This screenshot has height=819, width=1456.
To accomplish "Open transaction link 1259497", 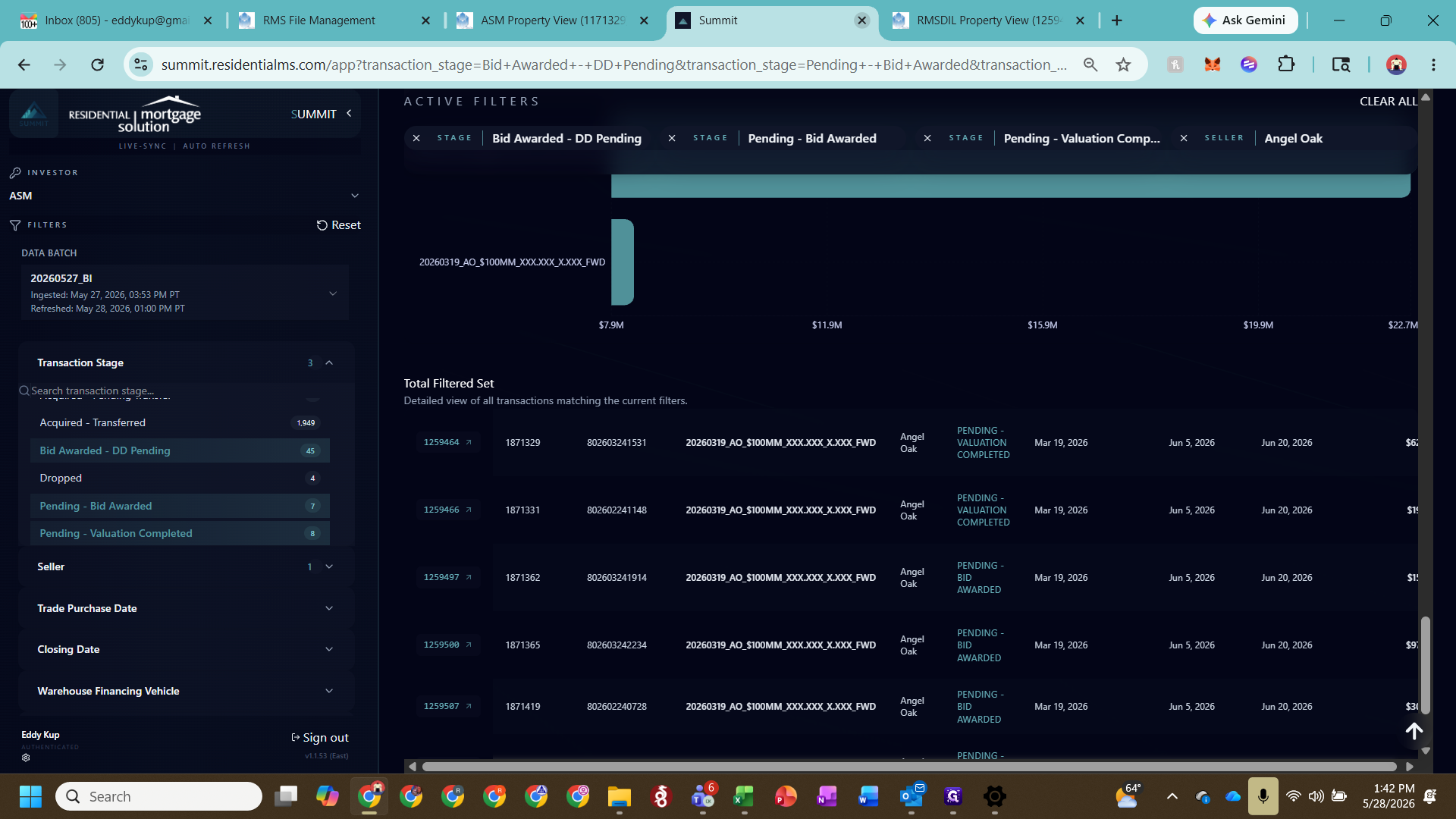I will [x=447, y=577].
